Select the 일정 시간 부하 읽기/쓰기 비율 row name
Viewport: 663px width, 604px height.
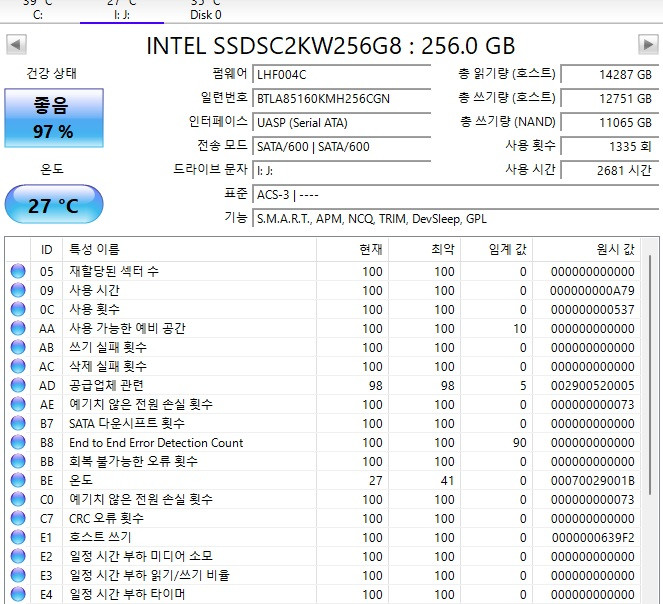(x=149, y=576)
